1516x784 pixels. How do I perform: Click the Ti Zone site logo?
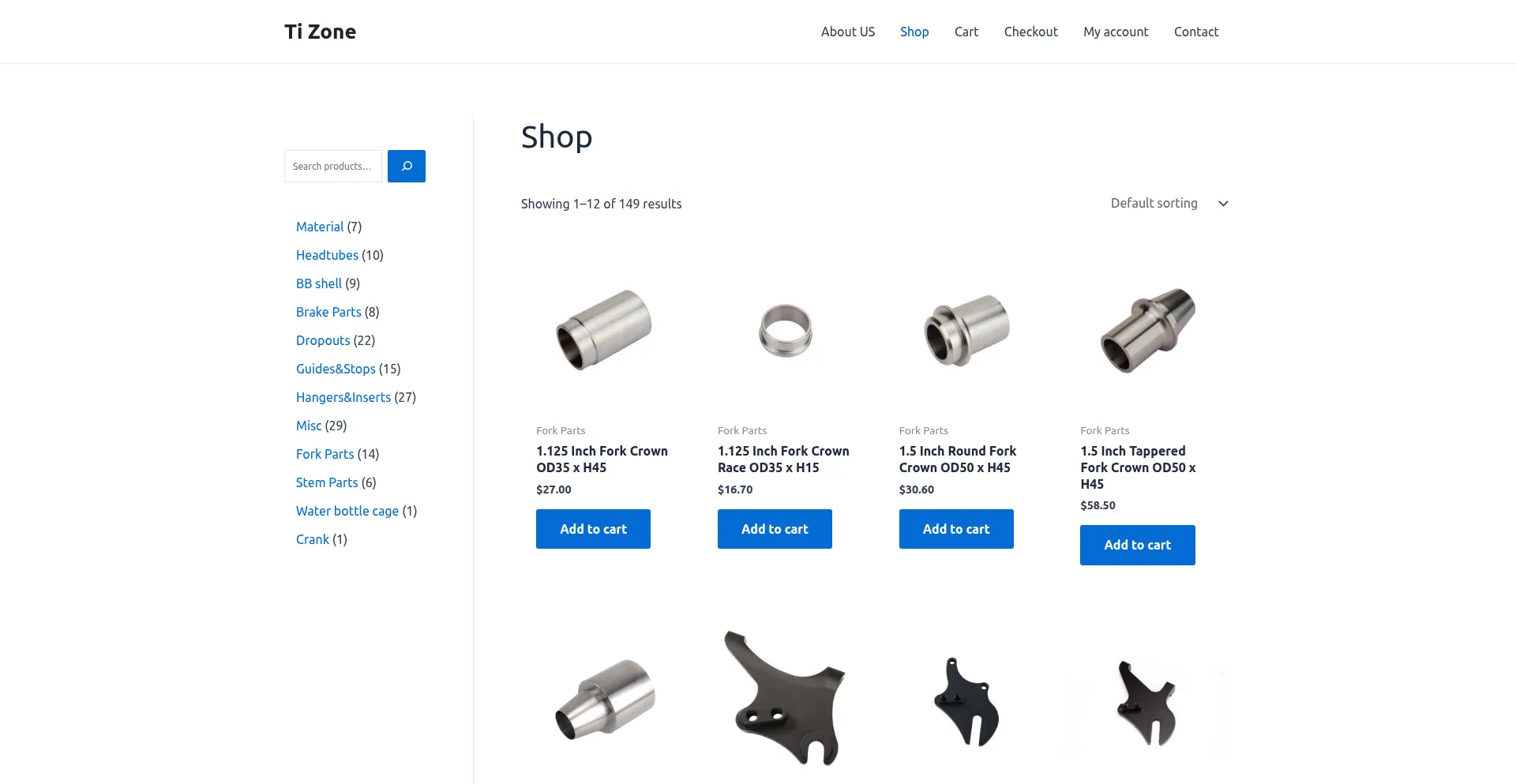point(320,32)
